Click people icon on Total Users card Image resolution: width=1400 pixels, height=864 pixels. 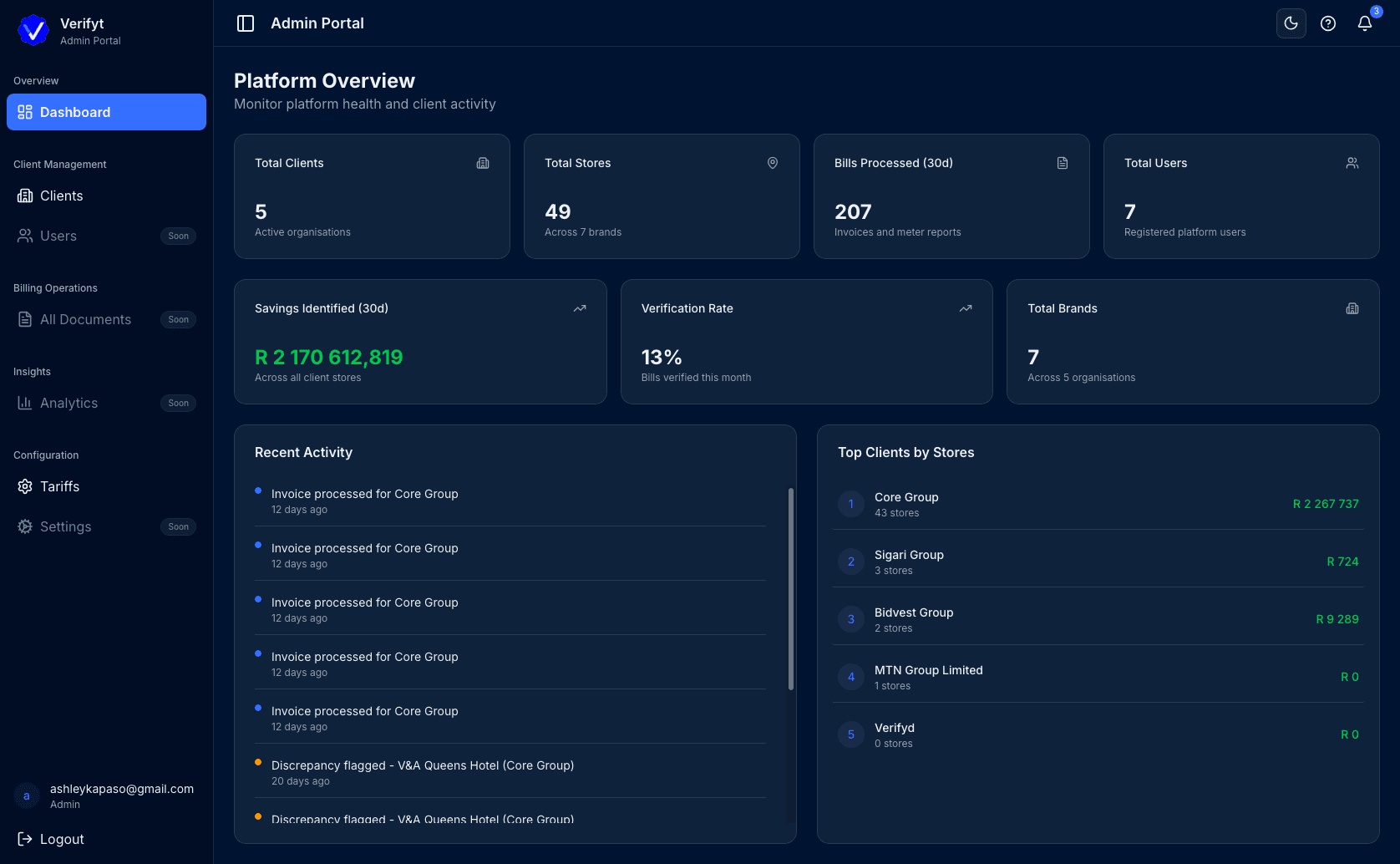[1352, 163]
